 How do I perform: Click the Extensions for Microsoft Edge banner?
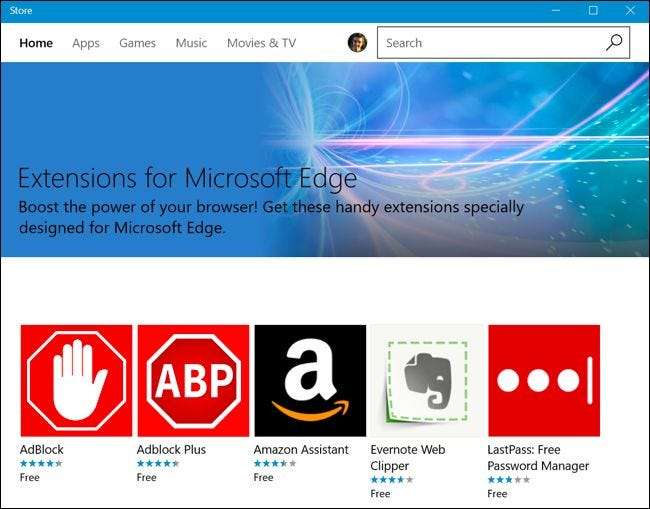pyautogui.click(x=324, y=160)
